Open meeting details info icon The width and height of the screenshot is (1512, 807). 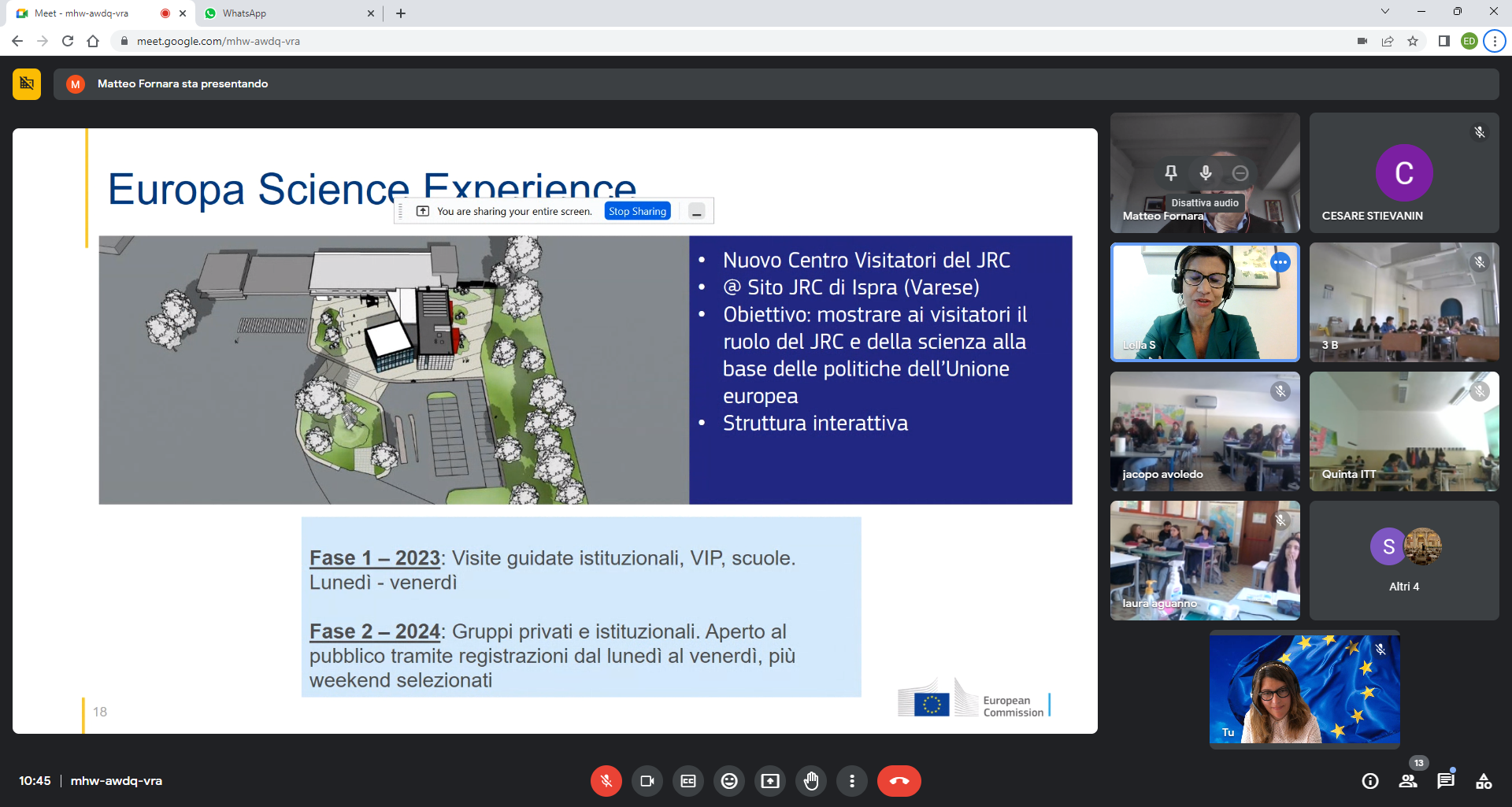(x=1370, y=781)
